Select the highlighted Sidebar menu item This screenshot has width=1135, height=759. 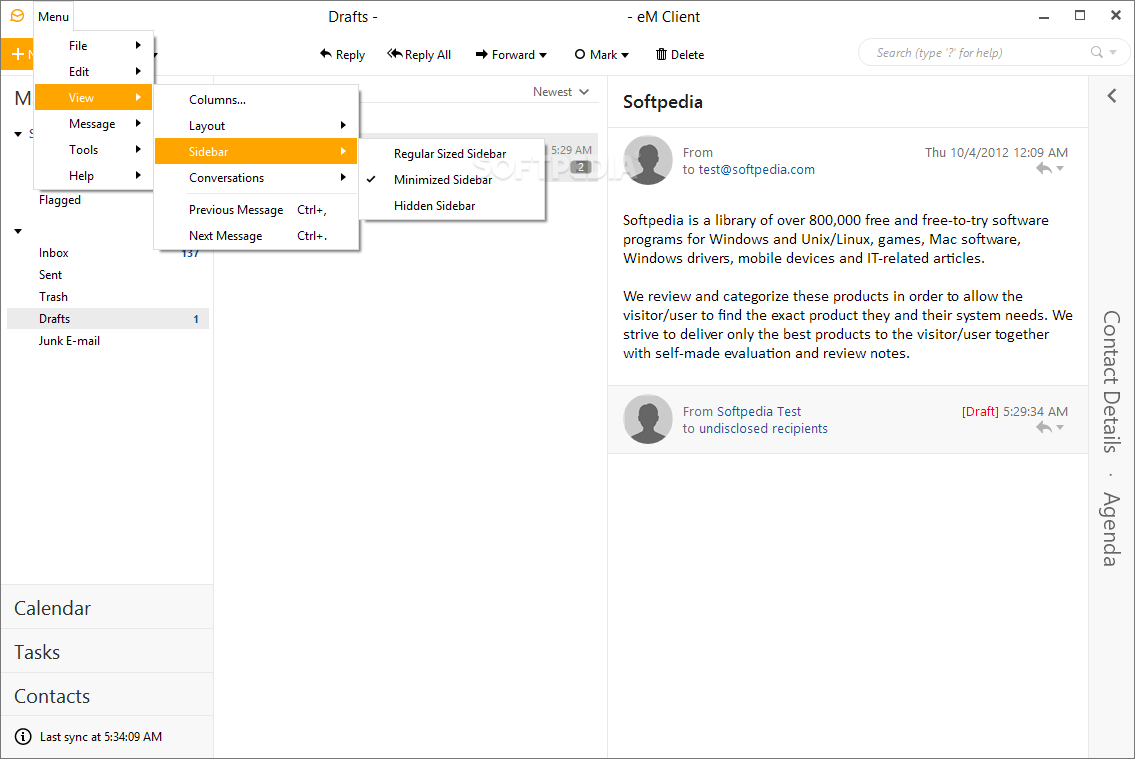pos(256,152)
